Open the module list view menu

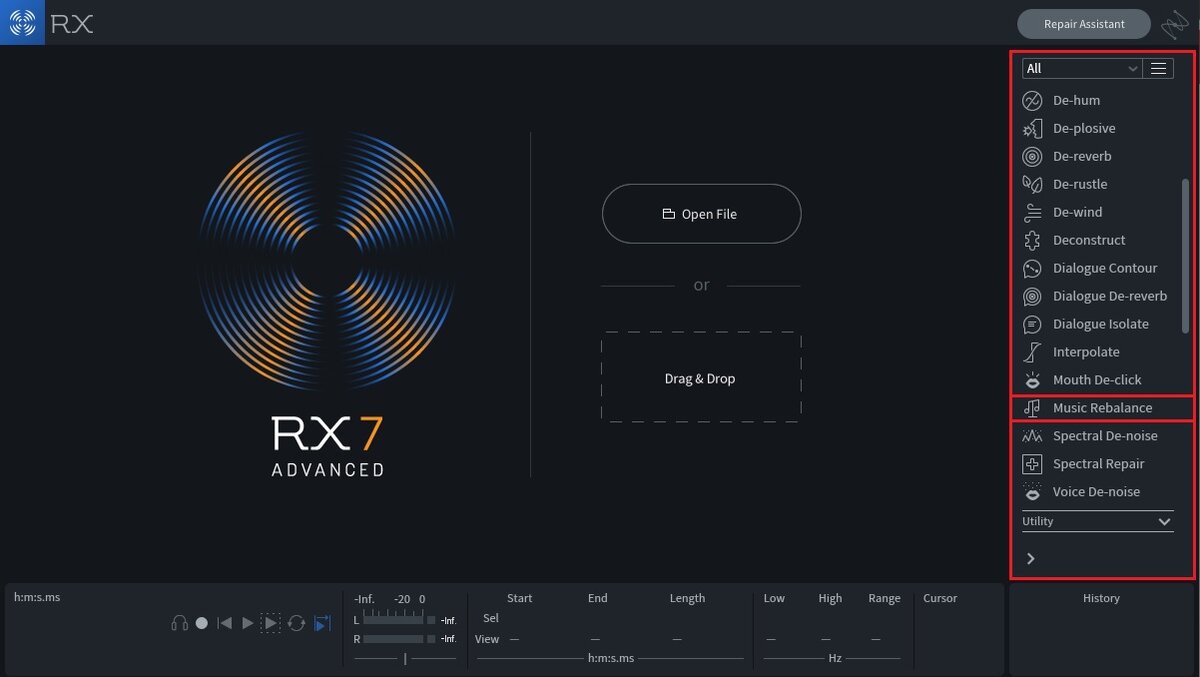click(1158, 68)
